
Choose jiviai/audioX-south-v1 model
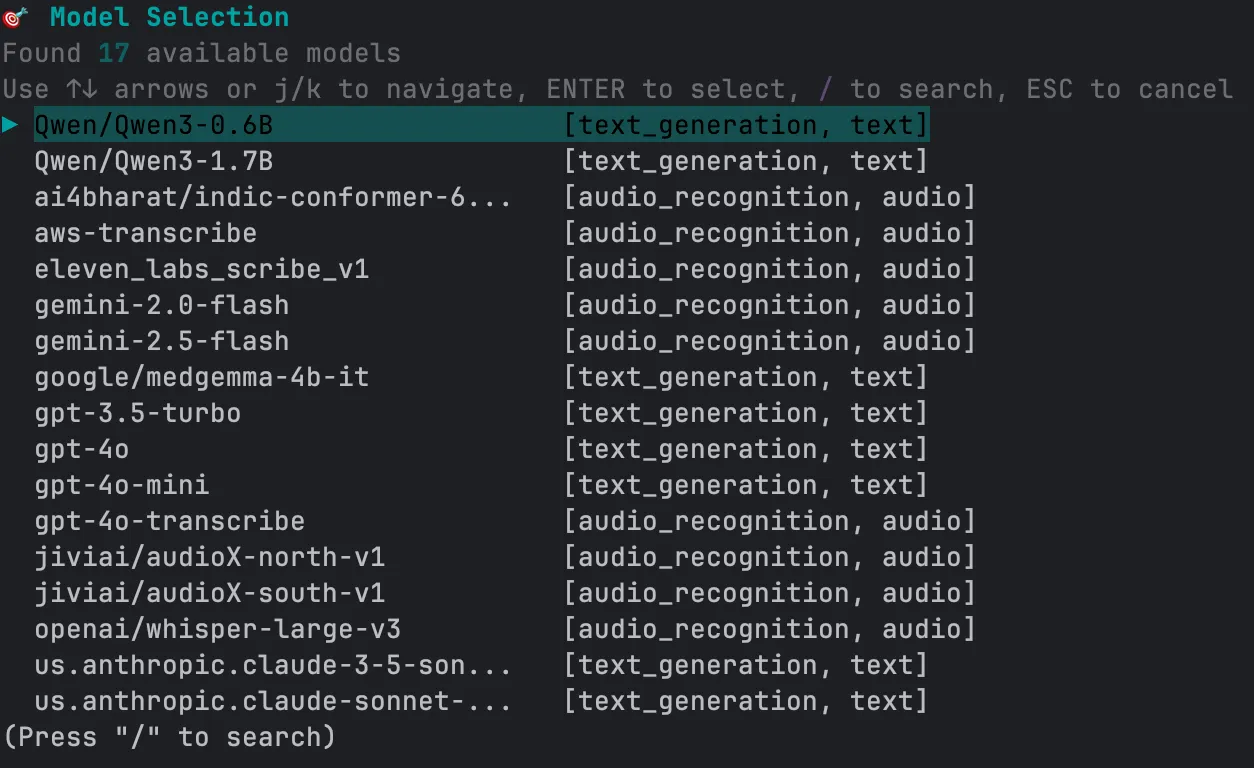click(x=505, y=593)
